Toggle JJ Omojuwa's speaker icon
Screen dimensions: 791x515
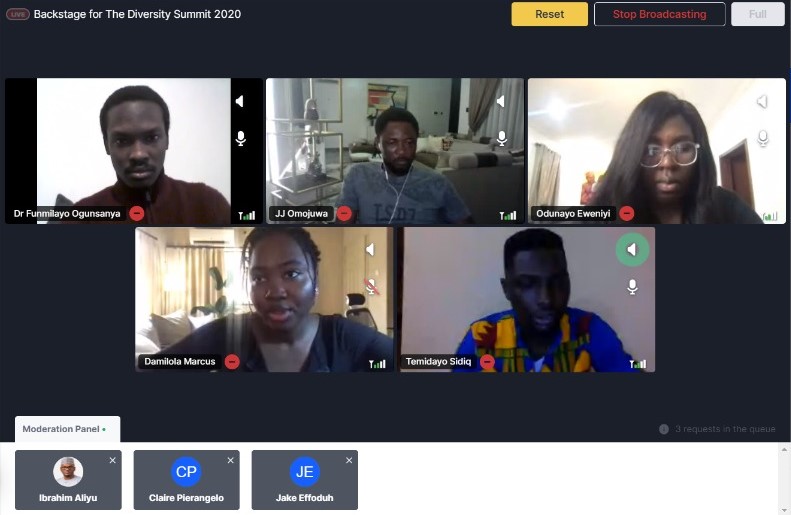[501, 101]
